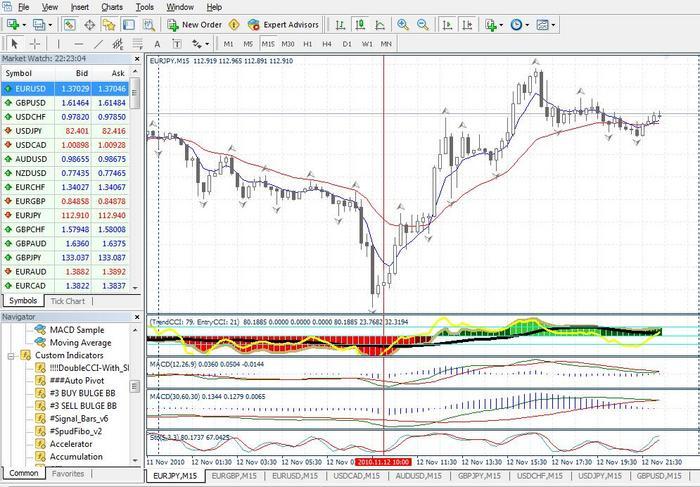
Task: Open the New Chart toolbar icon
Action: pyautogui.click(x=12, y=25)
